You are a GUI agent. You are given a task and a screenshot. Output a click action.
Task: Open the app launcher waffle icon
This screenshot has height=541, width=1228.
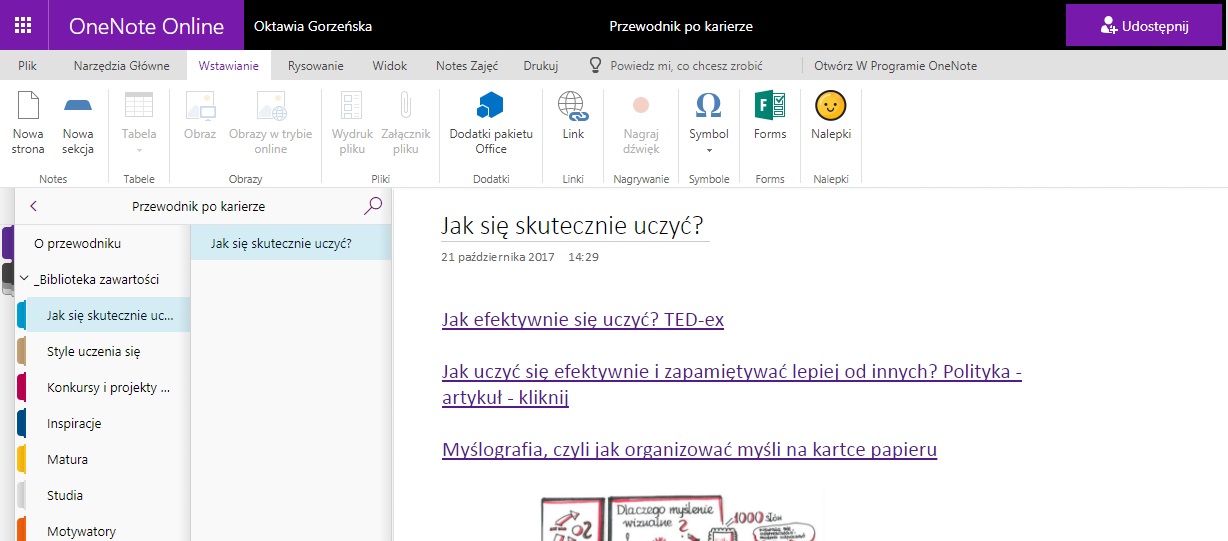pos(24,26)
